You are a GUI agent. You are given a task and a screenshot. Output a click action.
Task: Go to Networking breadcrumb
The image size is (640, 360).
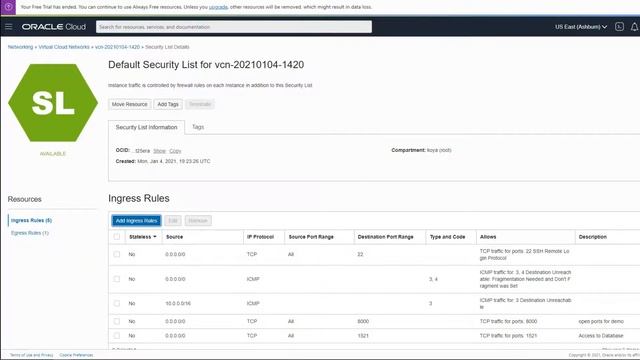tap(20, 47)
